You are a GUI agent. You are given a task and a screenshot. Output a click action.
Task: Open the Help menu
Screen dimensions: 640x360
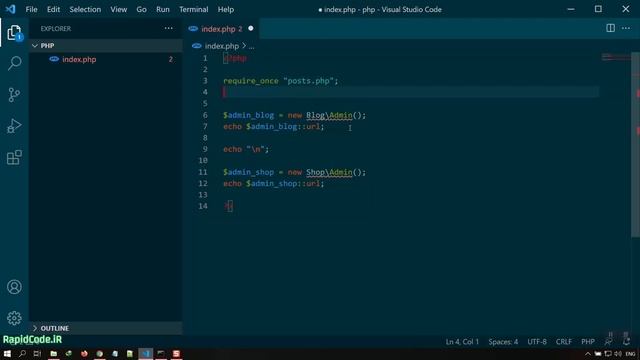pos(226,9)
